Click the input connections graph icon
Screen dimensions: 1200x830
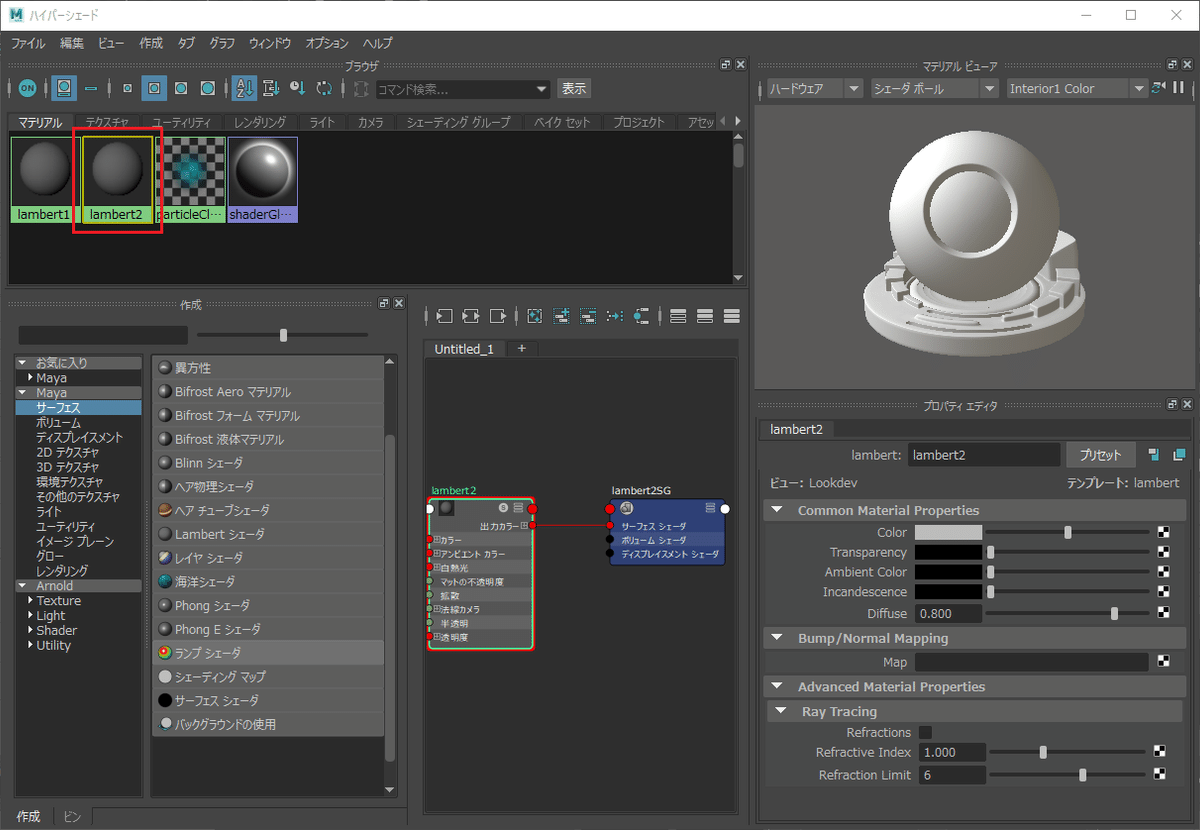[444, 316]
